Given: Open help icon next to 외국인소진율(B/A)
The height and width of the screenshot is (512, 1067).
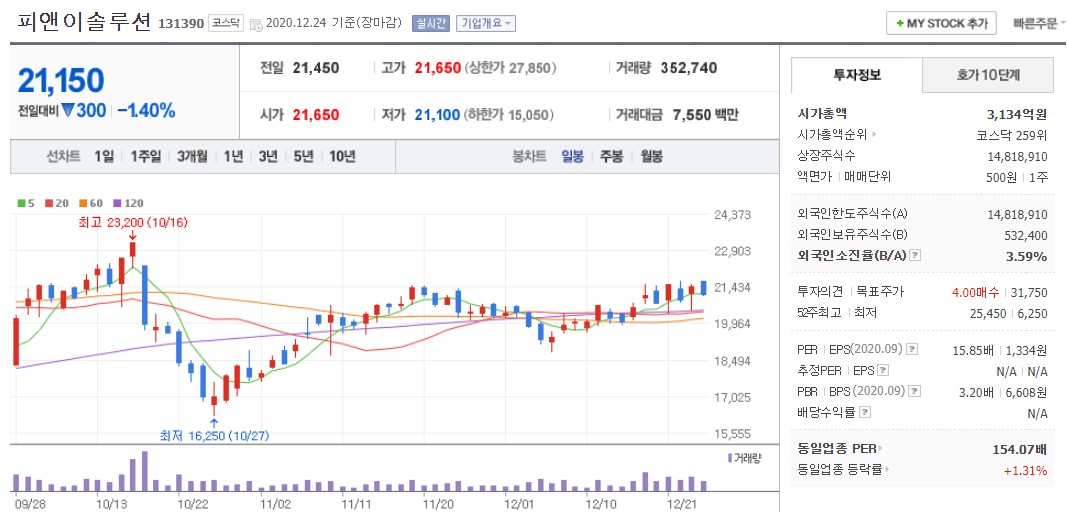Looking at the screenshot, I should pyautogui.click(x=915, y=256).
